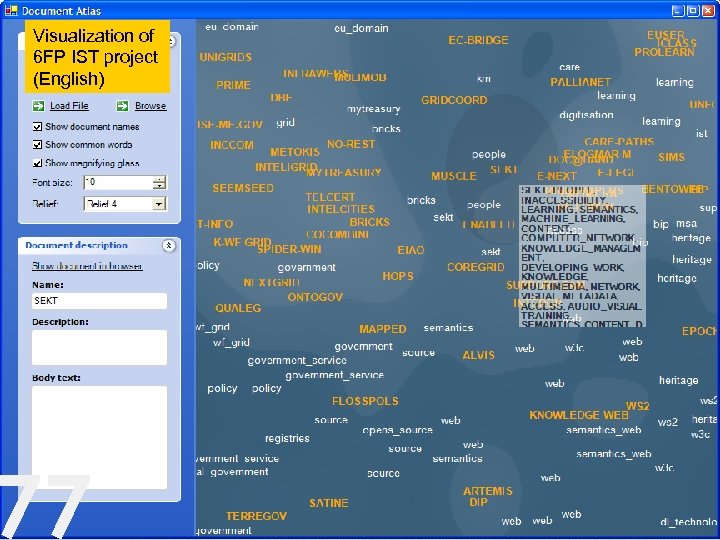Select the DIP document label
The width and height of the screenshot is (720, 540).
click(478, 502)
